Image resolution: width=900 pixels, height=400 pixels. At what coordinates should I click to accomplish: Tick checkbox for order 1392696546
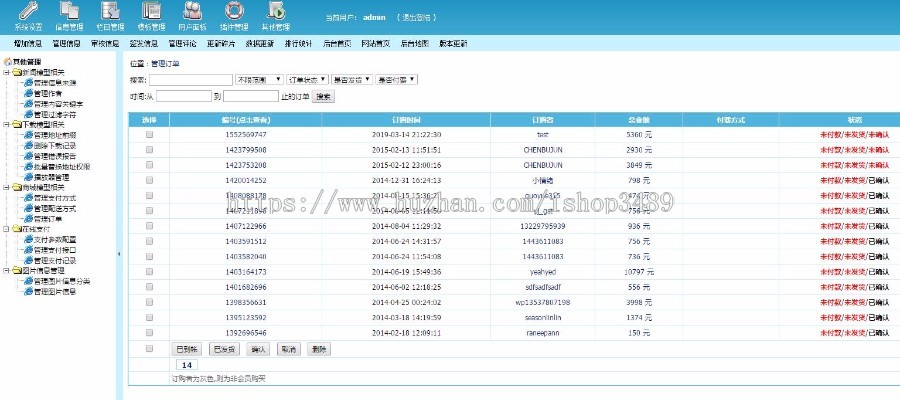[149, 332]
